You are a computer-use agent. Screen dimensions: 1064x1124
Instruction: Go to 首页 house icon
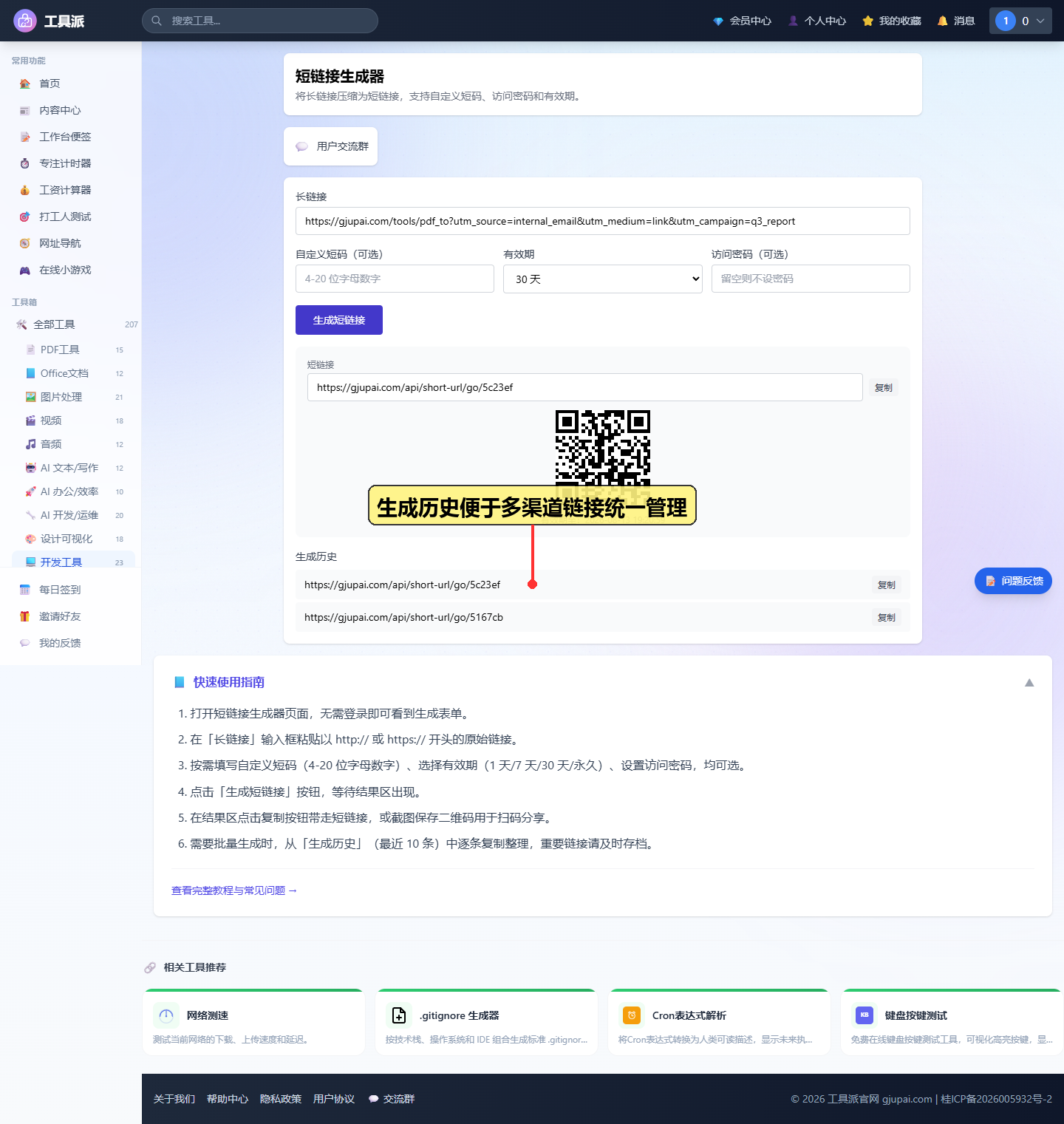(25, 84)
